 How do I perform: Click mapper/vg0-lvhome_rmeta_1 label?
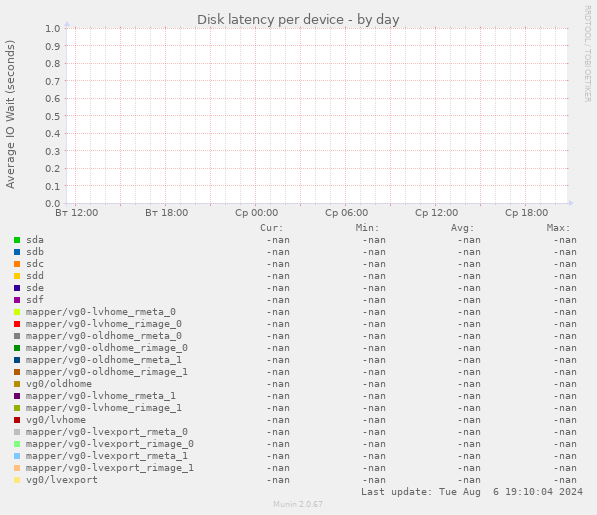pyautogui.click(x=101, y=396)
